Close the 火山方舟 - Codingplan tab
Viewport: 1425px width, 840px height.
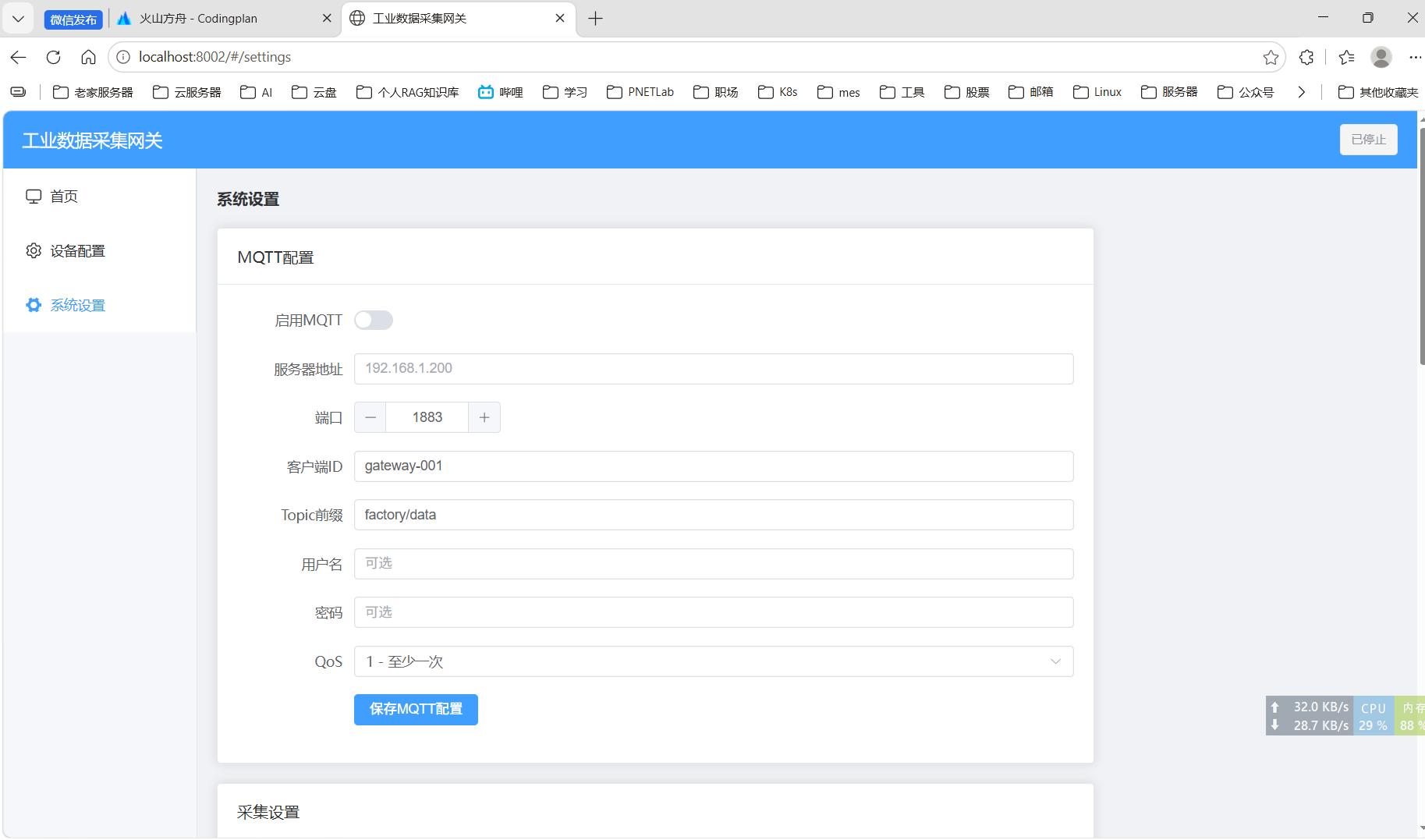point(327,18)
